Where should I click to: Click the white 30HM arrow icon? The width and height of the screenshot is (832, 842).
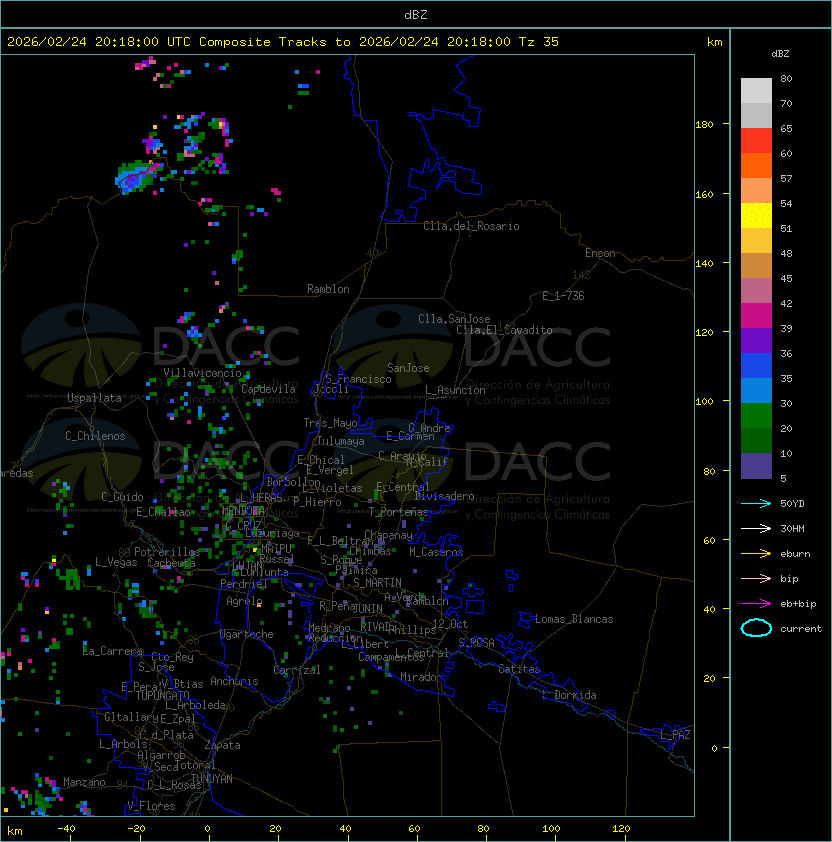point(756,528)
